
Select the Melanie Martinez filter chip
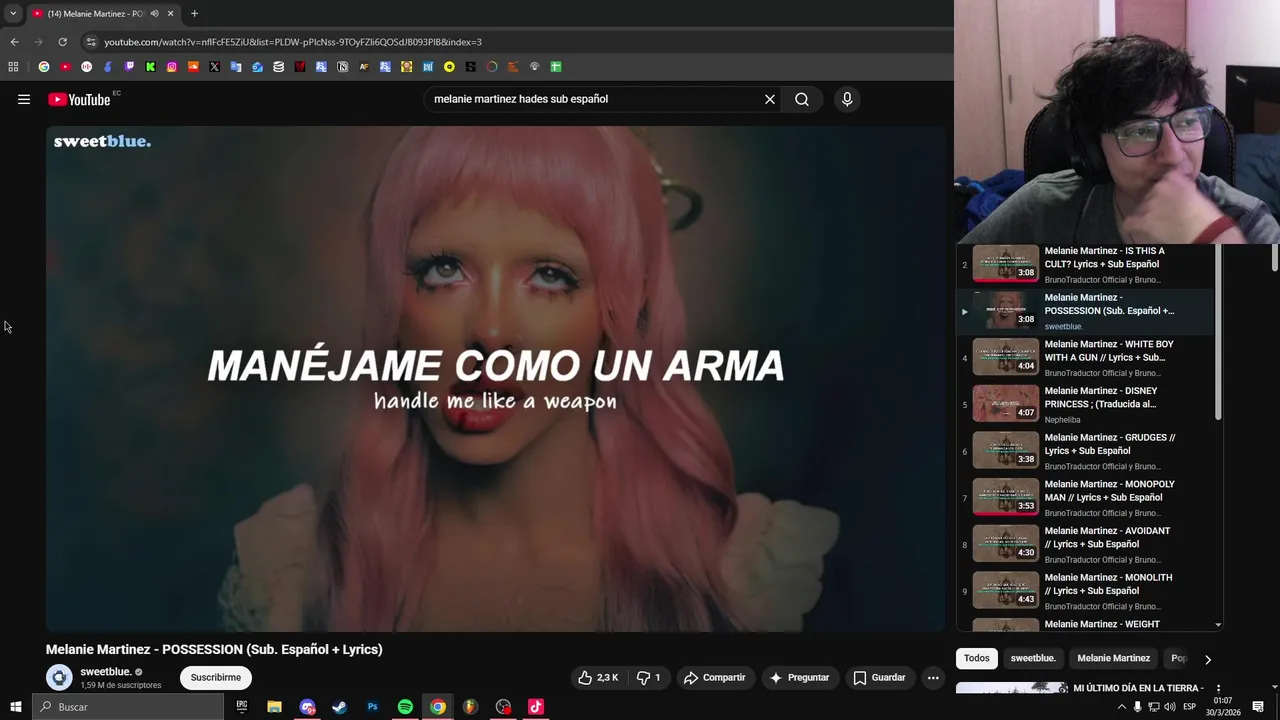1113,658
